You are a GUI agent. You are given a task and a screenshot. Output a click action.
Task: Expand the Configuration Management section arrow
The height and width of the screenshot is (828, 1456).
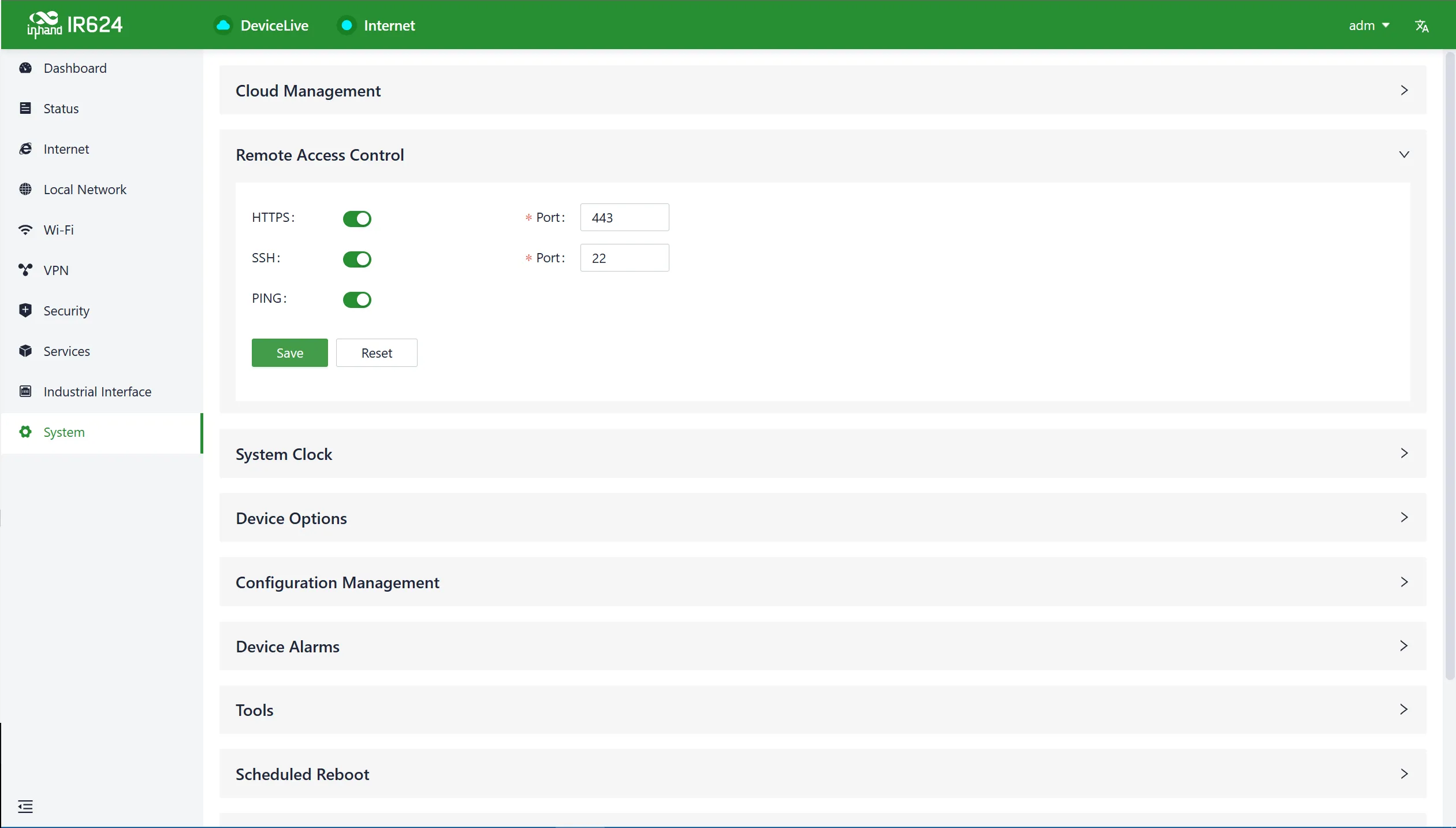click(1404, 582)
